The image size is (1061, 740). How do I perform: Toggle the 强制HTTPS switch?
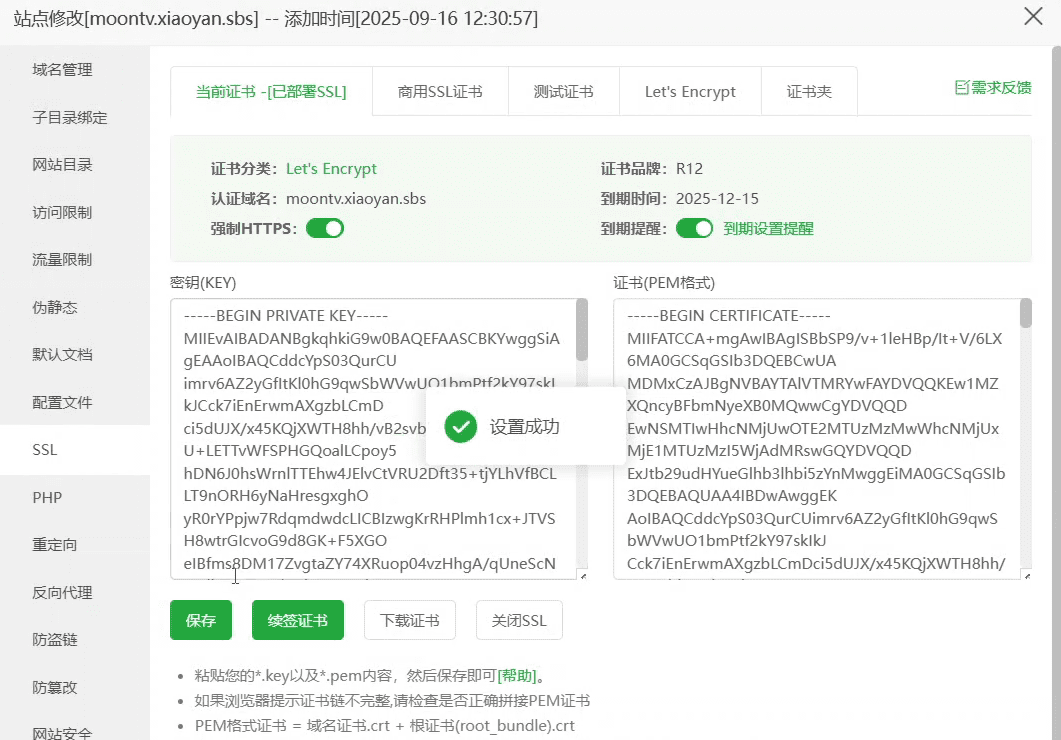coord(325,228)
